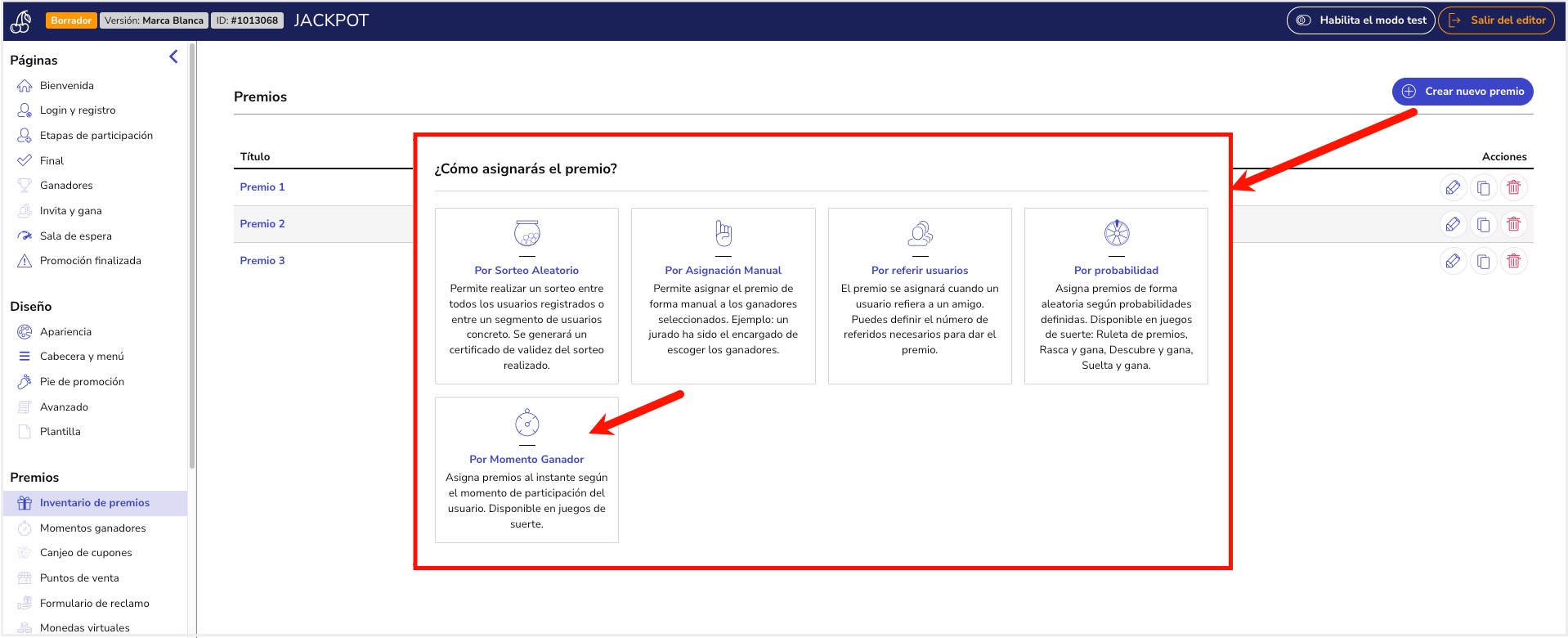Open Momentos ganadores in the sidebar
The height and width of the screenshot is (638, 1568).
tap(92, 528)
